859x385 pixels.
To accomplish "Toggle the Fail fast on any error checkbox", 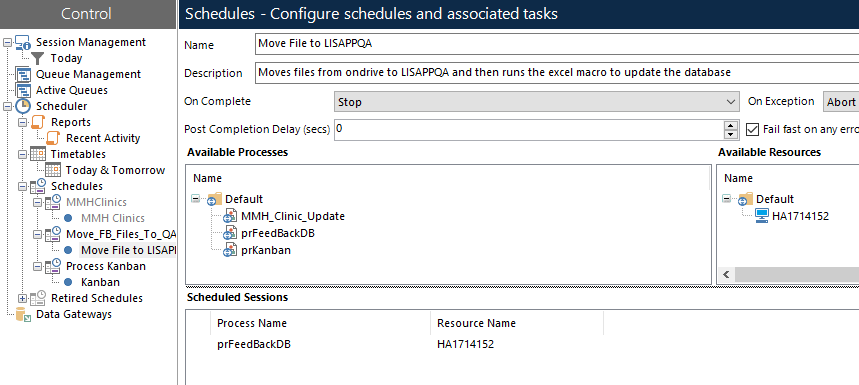I will pyautogui.click(x=753, y=130).
